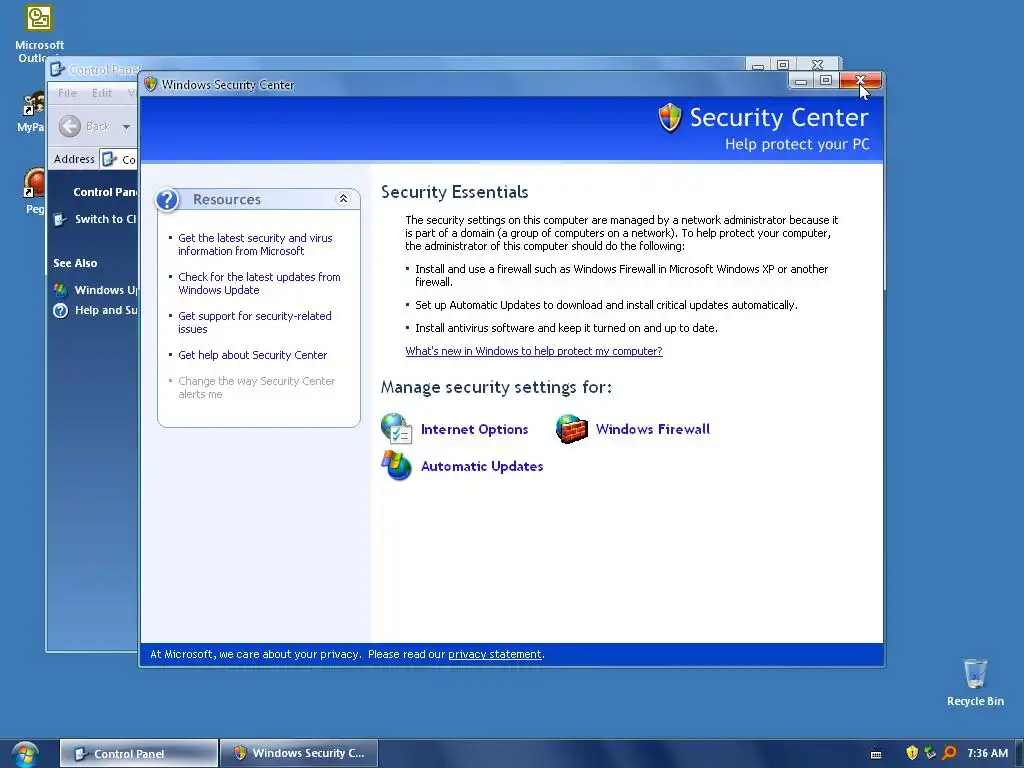Screen dimensions: 1024x768
Task: Click the yellow security shield tray icon
Action: (912, 753)
